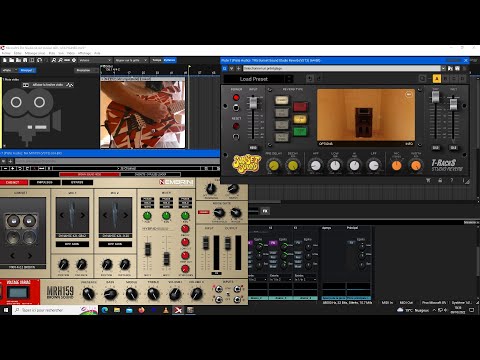480x360 pixels.
Task: Click the minus icon on the room display
Action: tap(409, 95)
